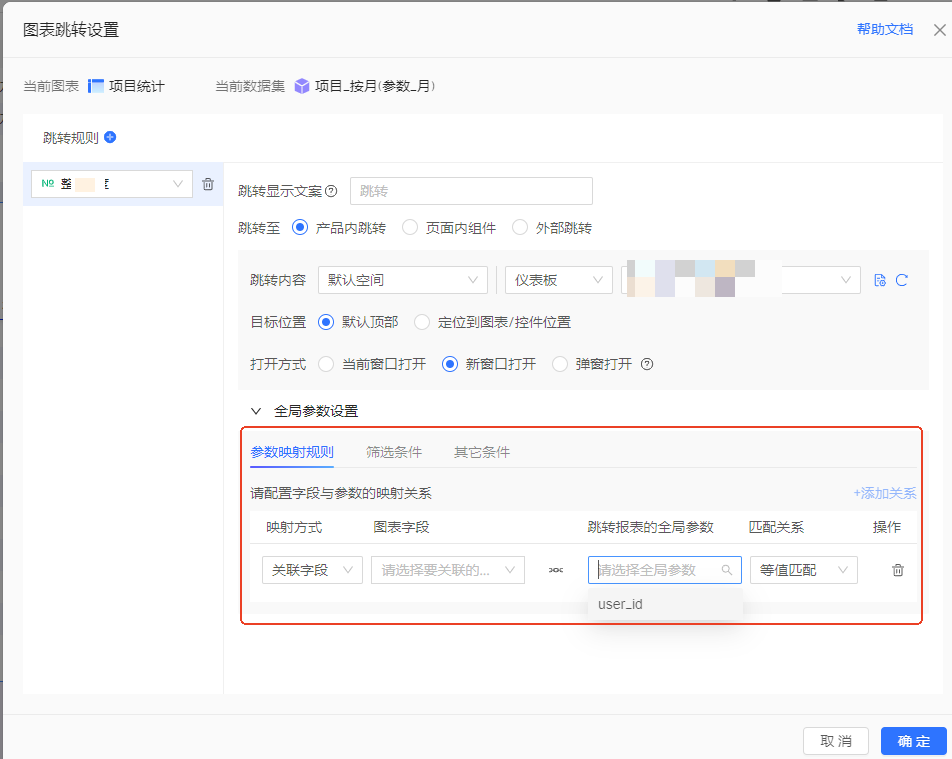Open the 其它条件 tab
This screenshot has height=759, width=952.
click(x=481, y=452)
